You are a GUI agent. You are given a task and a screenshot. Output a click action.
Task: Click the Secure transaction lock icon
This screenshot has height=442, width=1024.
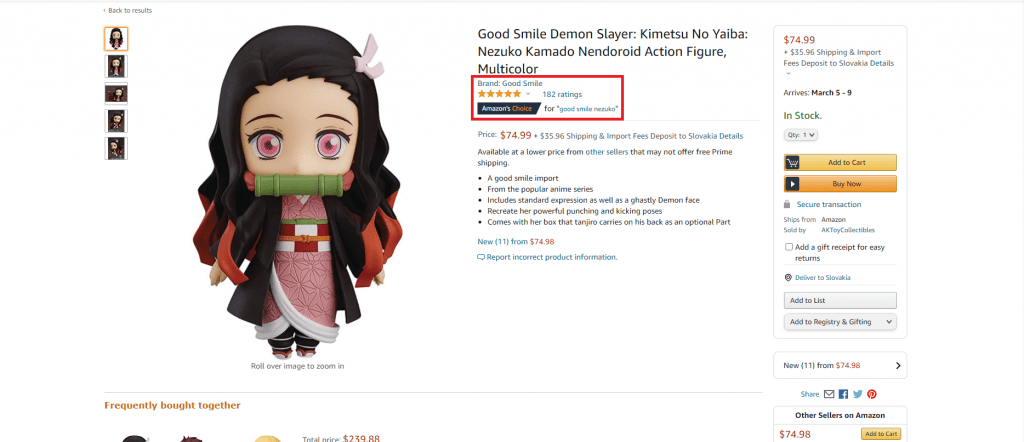[x=787, y=204]
